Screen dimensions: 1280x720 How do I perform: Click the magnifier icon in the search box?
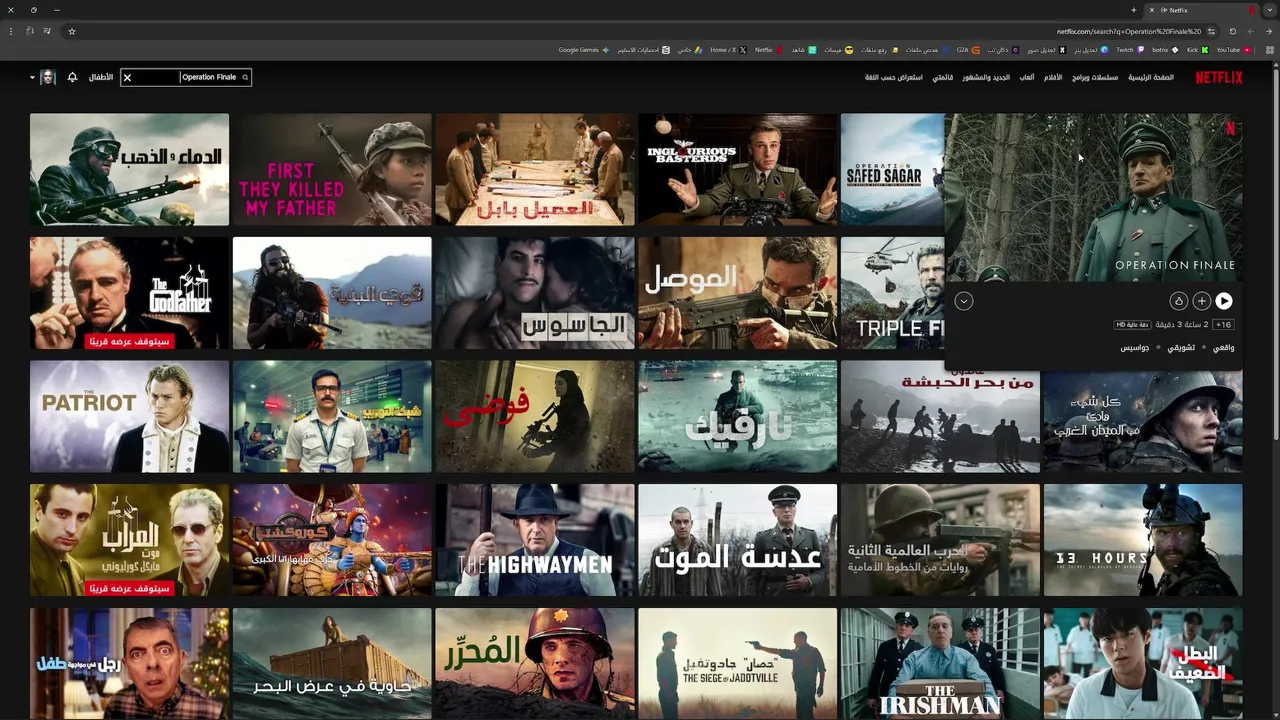(x=244, y=77)
